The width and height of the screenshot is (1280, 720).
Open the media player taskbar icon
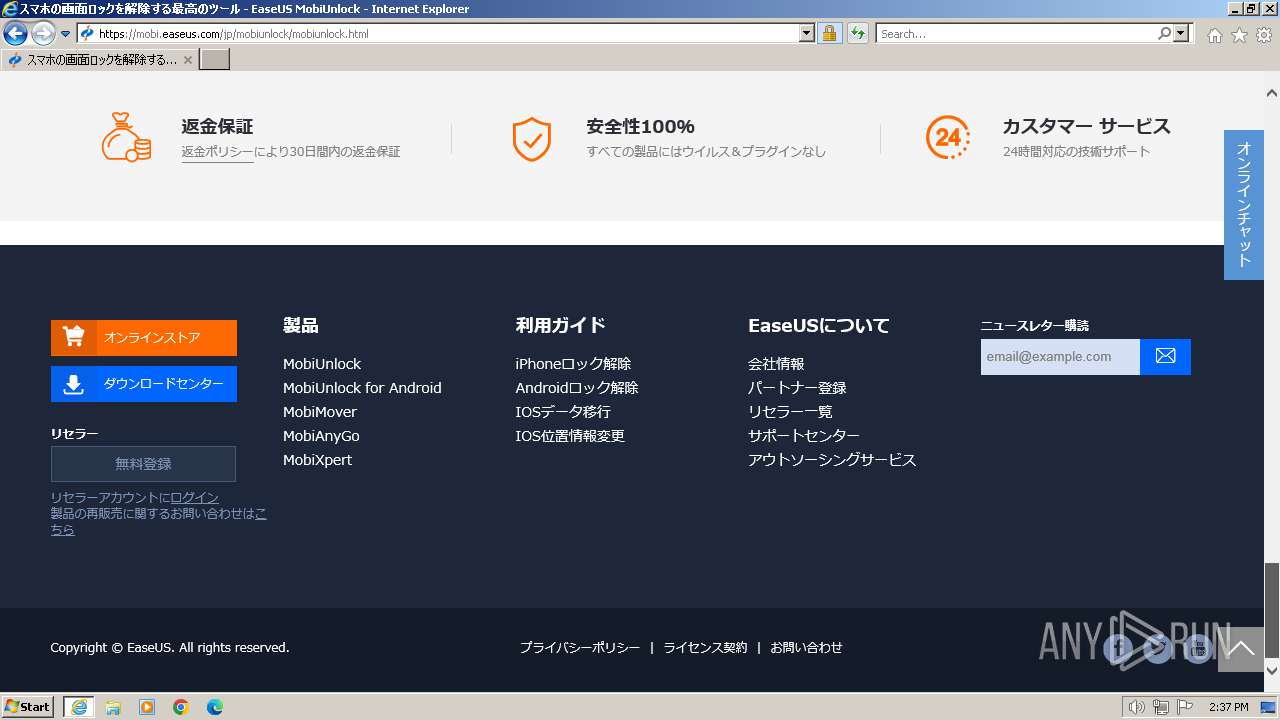(147, 707)
